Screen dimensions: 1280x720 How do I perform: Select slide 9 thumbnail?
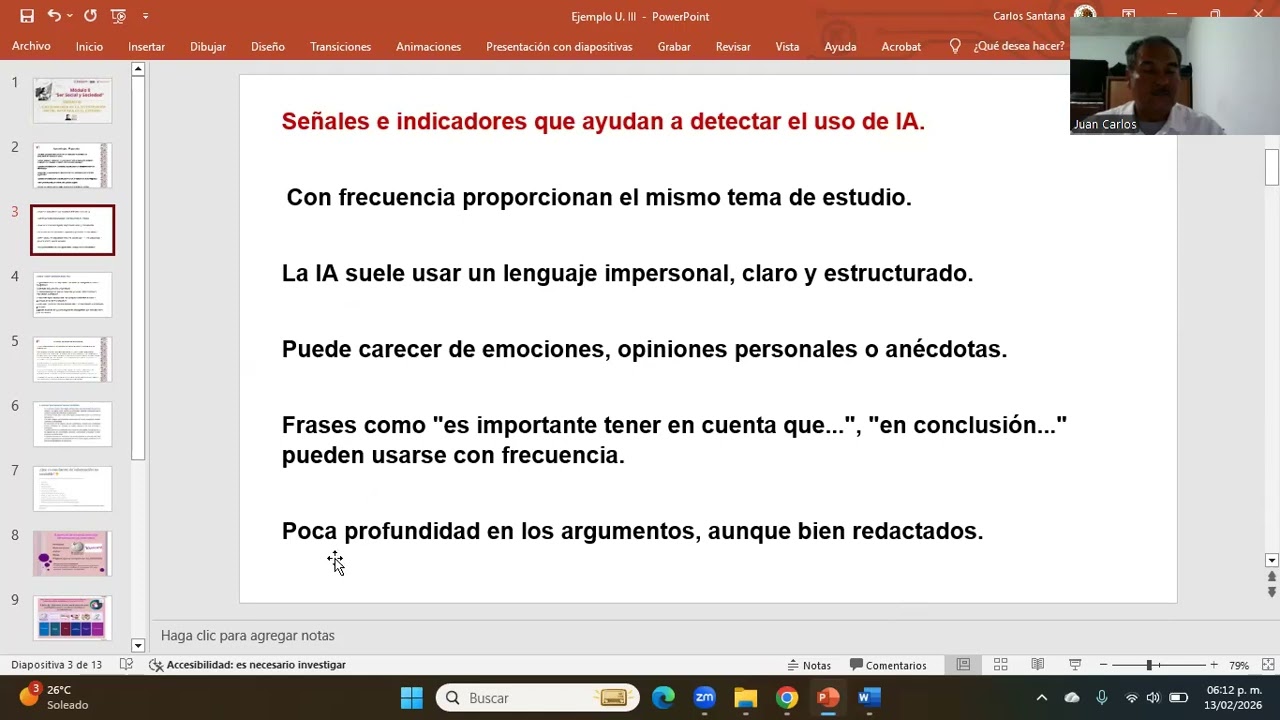point(73,618)
